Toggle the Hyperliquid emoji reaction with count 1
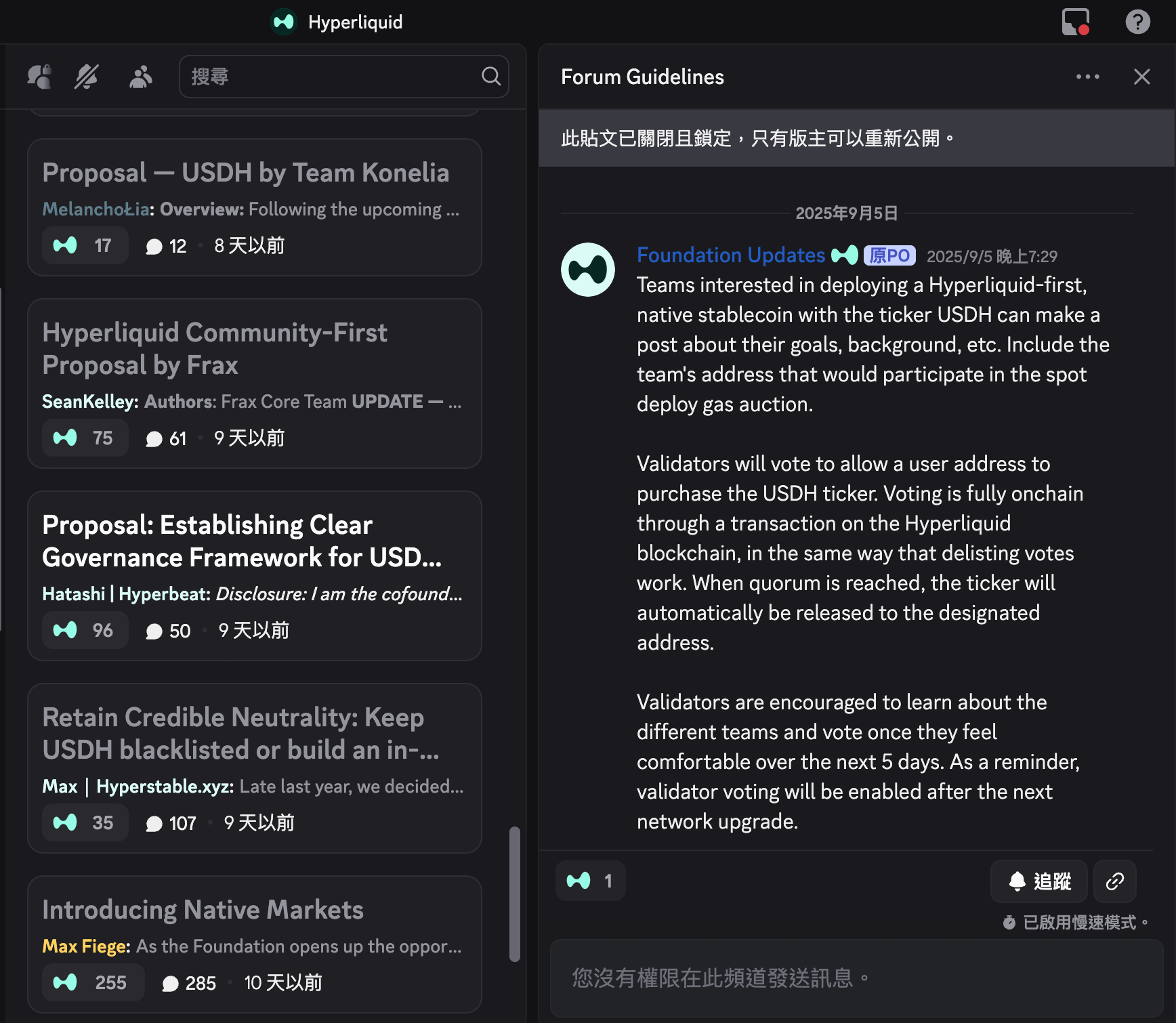Viewport: 1176px width, 1023px height. 590,881
